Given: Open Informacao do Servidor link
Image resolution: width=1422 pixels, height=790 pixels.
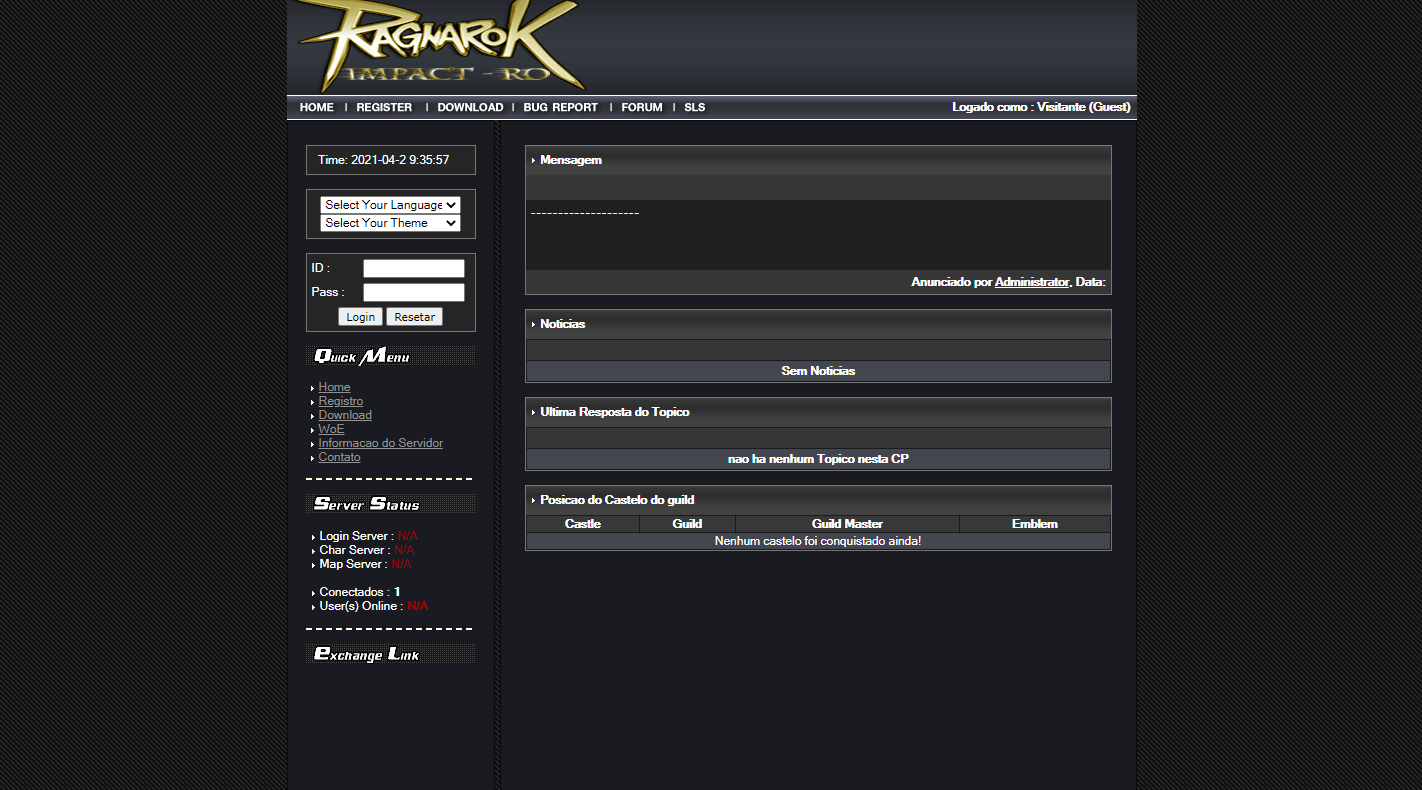Looking at the screenshot, I should (x=380, y=443).
